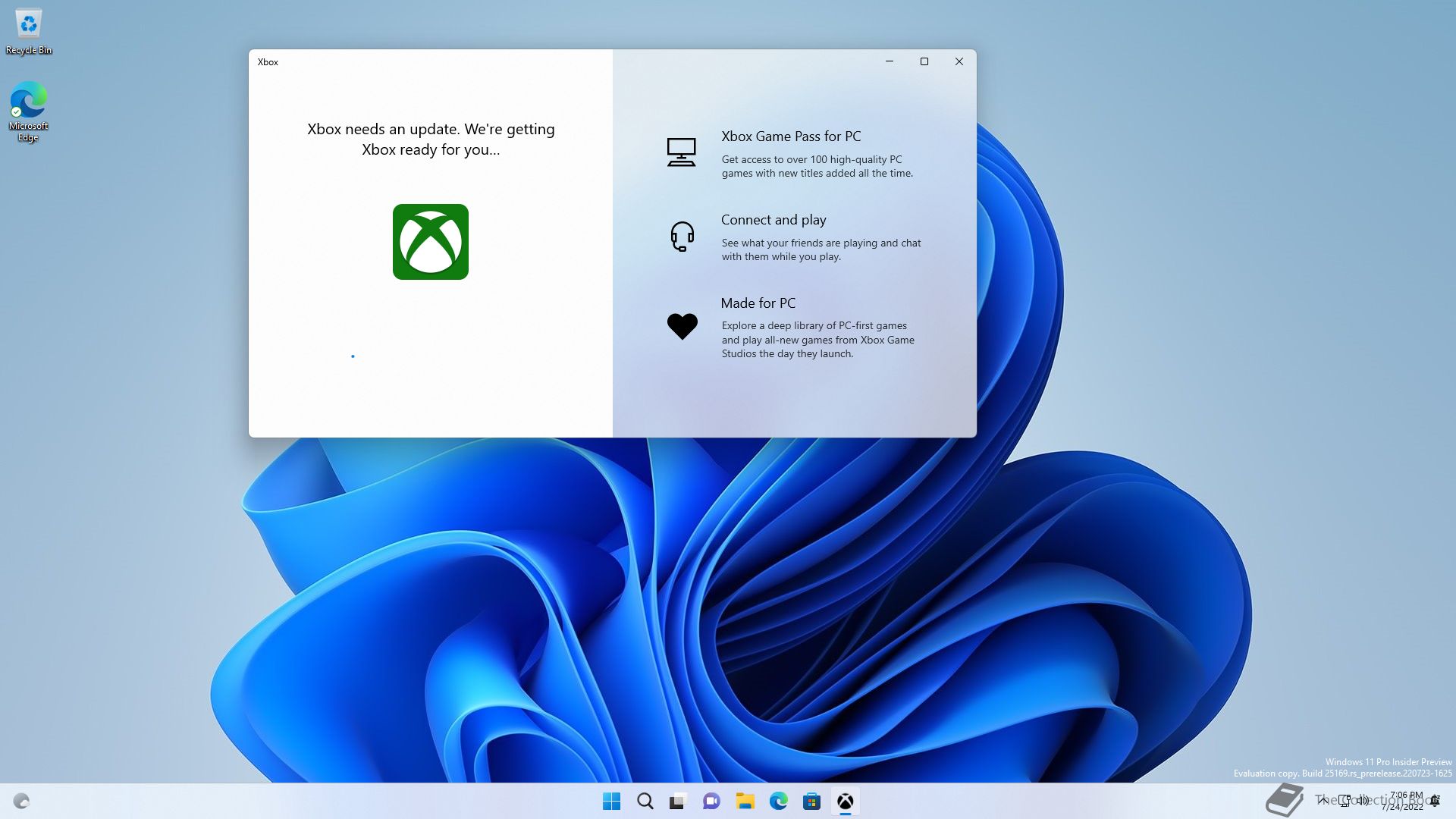Expand the hidden tray icons chevron
The width and height of the screenshot is (1456, 819).
[1323, 800]
